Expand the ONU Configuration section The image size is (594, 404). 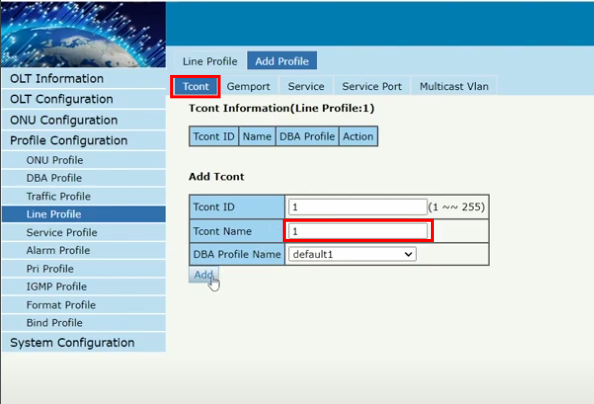click(x=84, y=120)
